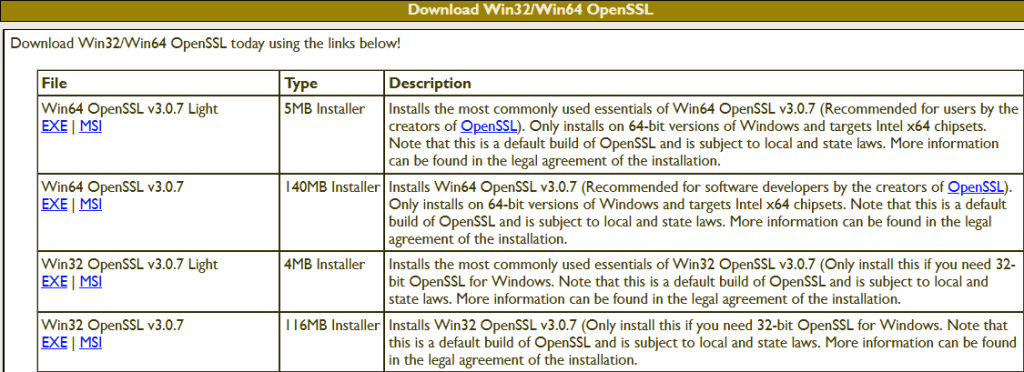This screenshot has width=1024, height=372.
Task: Click the '116MB Installer' cell
Action: click(332, 342)
